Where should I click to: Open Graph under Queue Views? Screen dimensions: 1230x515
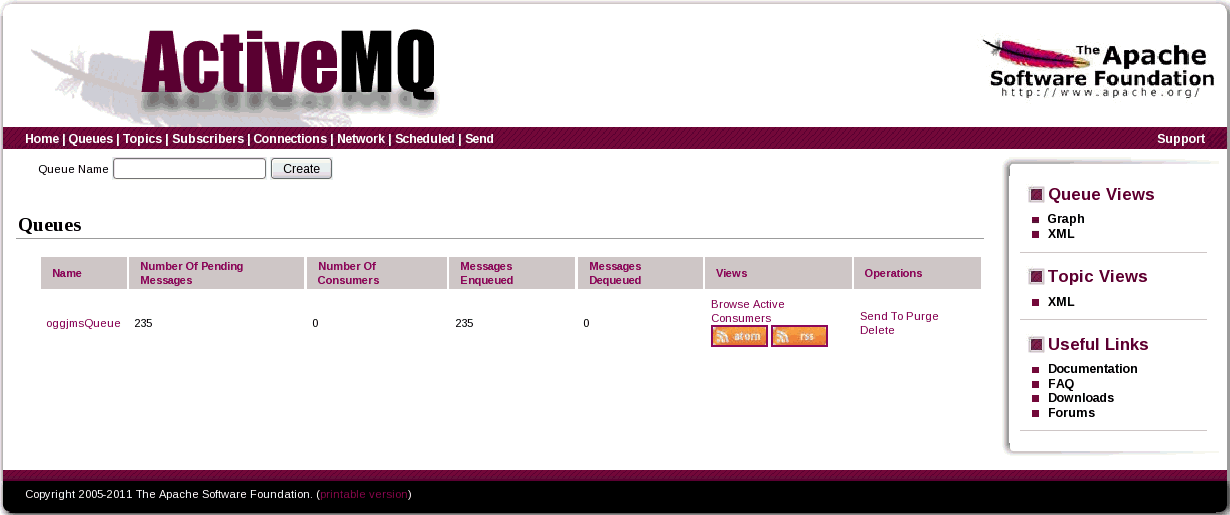point(1066,219)
